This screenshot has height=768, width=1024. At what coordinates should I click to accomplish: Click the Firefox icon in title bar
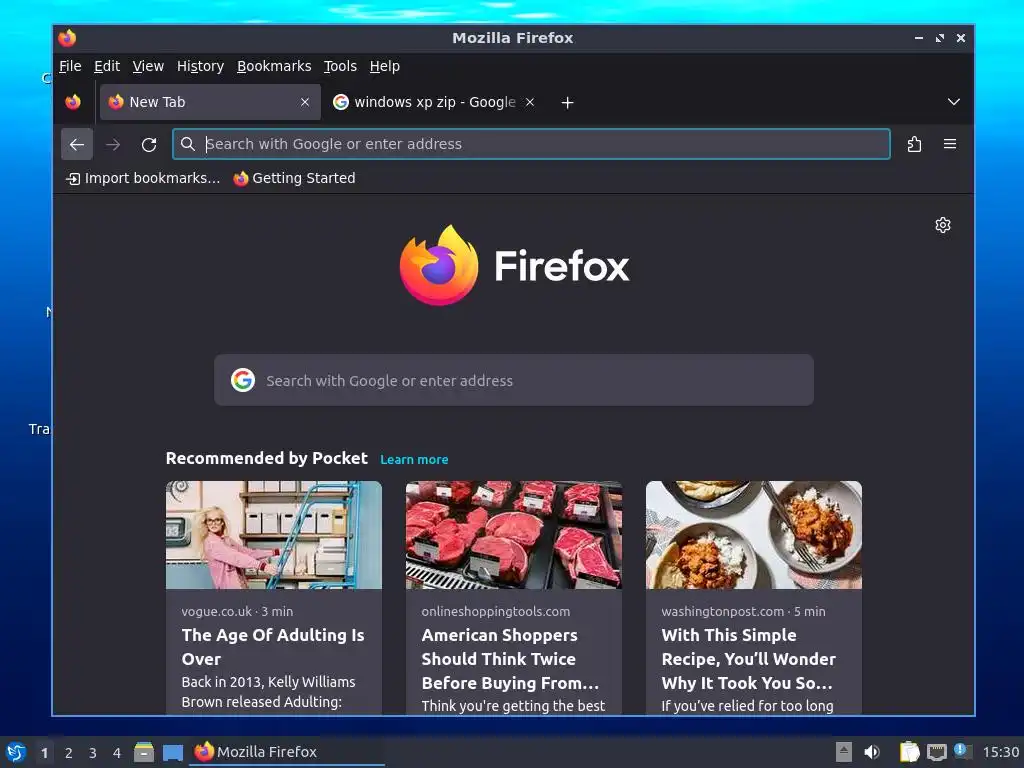67,38
